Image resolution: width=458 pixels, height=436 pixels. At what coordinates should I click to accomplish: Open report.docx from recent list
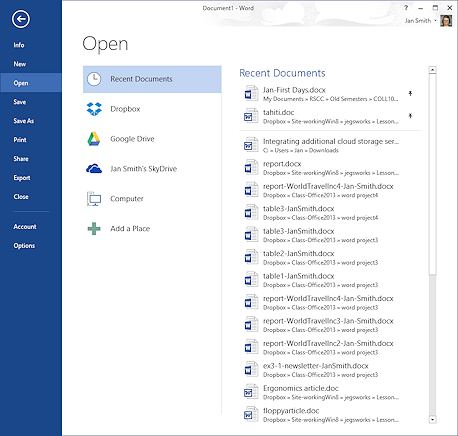click(x=330, y=167)
